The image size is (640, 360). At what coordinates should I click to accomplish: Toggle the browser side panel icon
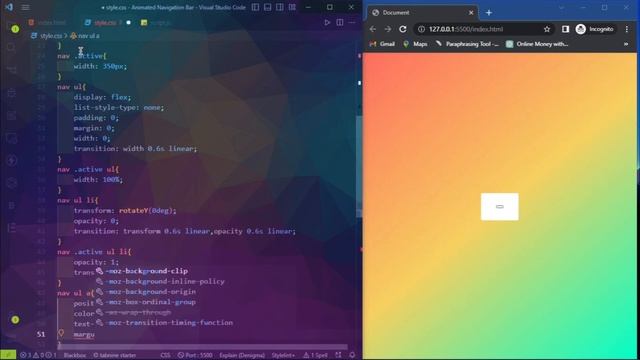[565, 29]
